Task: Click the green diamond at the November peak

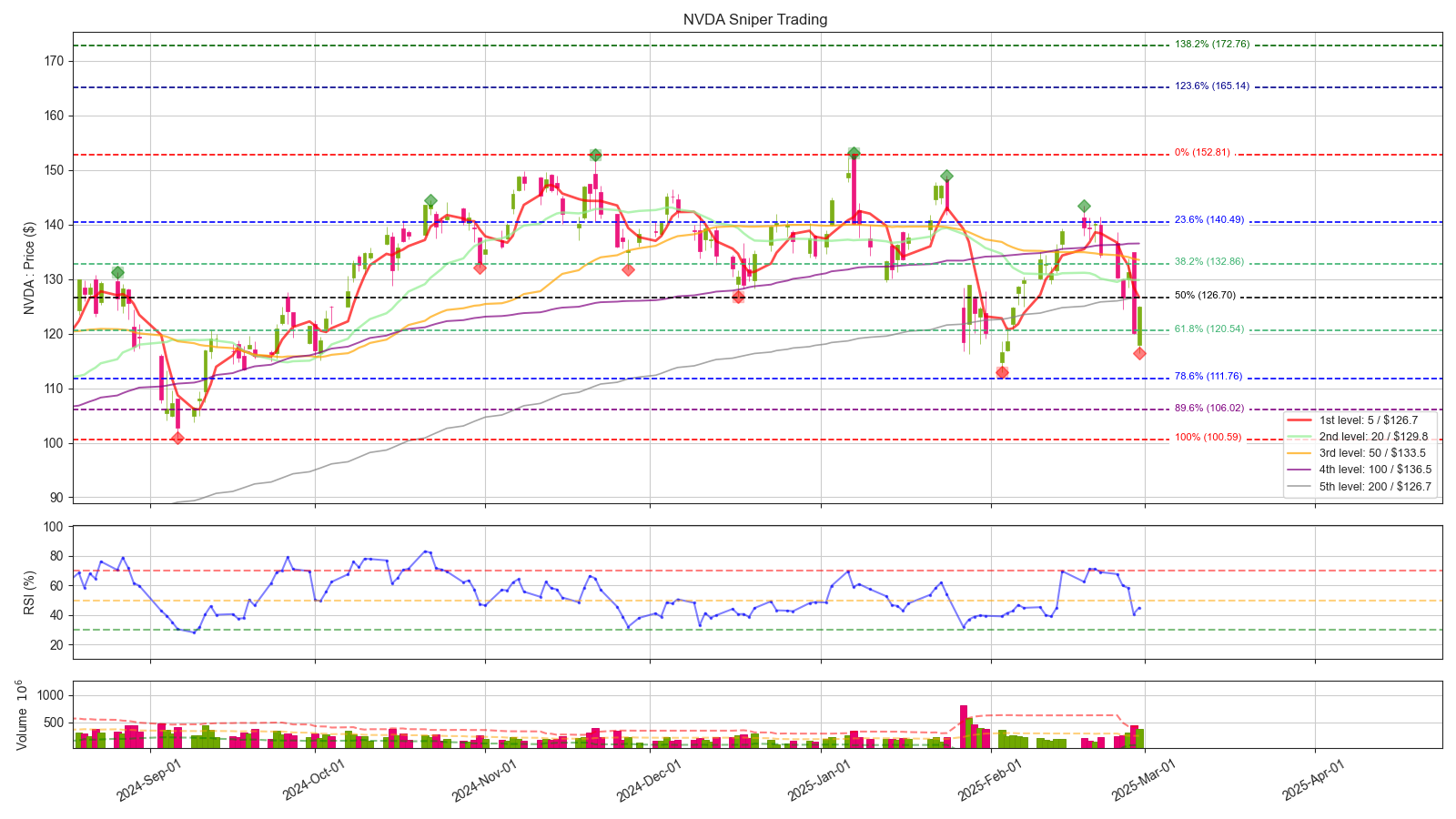Action: pyautogui.click(x=594, y=155)
